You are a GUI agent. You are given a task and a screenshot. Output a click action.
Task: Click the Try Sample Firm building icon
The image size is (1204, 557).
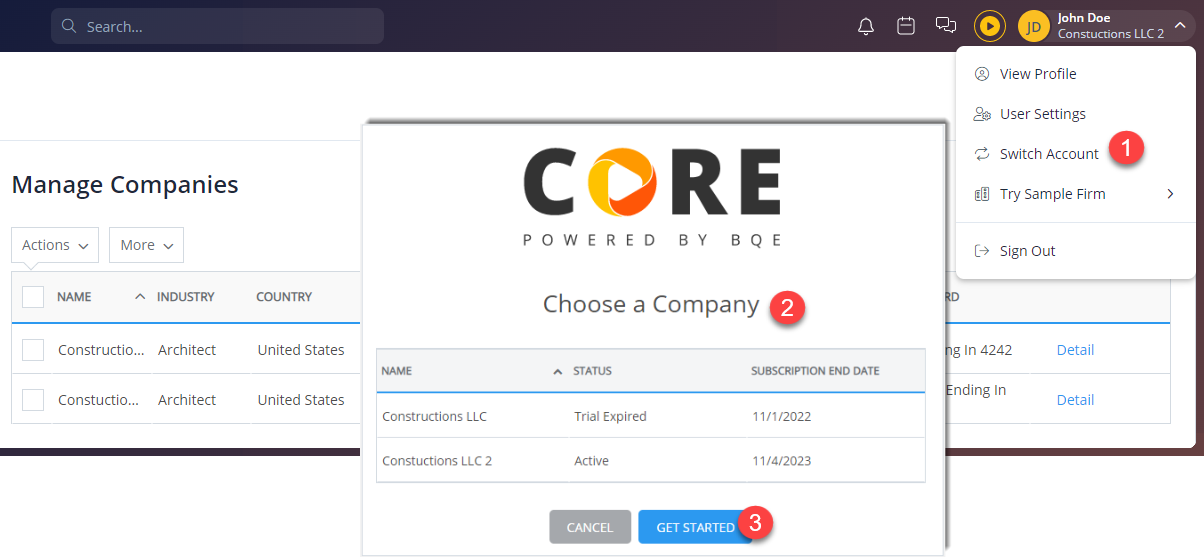click(x=982, y=194)
